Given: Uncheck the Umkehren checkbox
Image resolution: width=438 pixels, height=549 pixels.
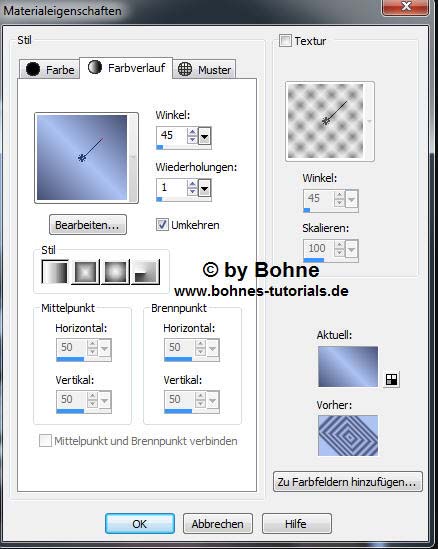Looking at the screenshot, I should click(162, 225).
